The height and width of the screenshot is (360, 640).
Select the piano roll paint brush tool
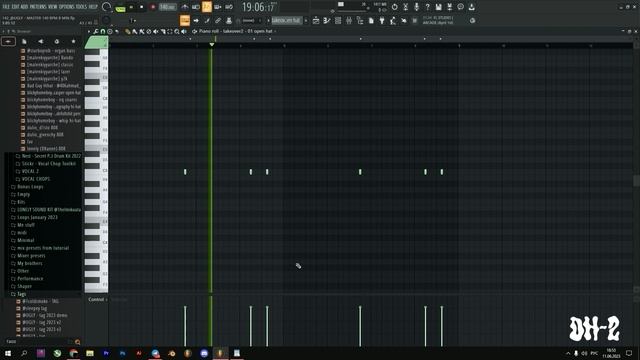pos(135,31)
